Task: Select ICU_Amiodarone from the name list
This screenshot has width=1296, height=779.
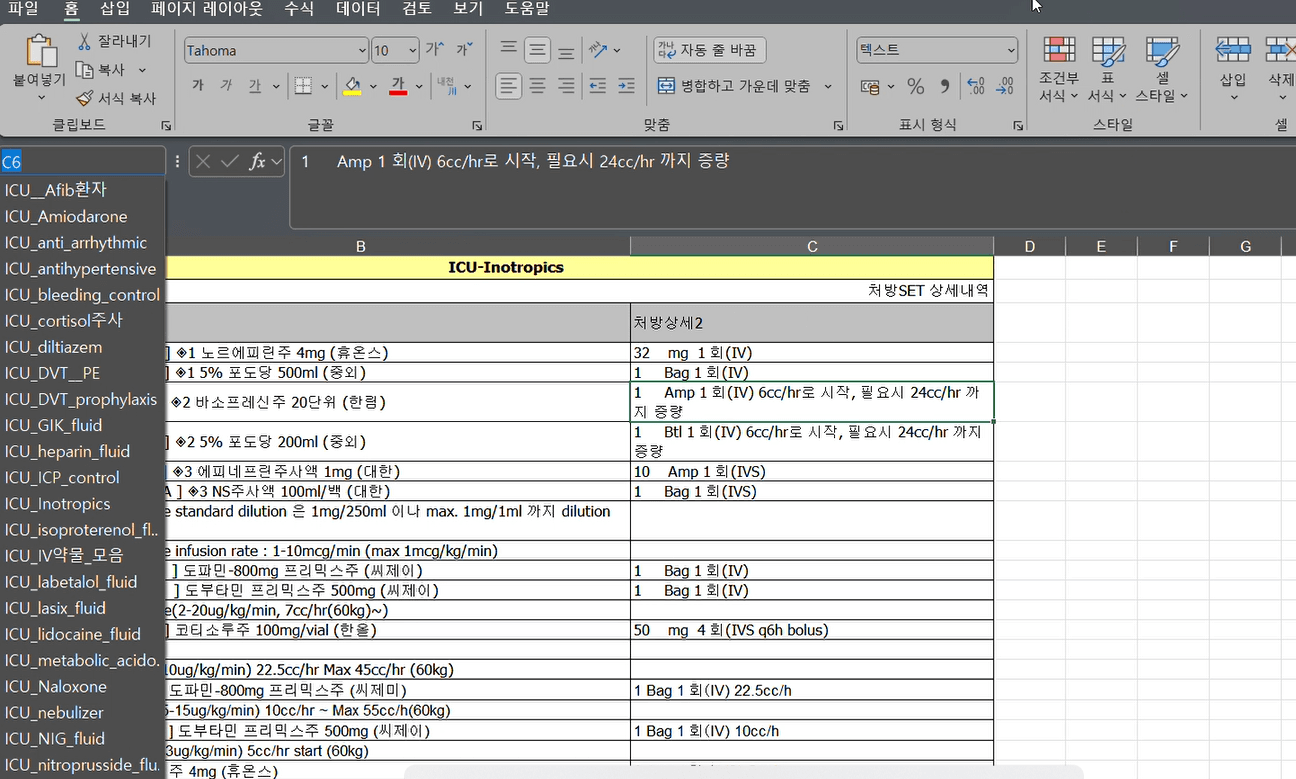Action: coord(66,216)
